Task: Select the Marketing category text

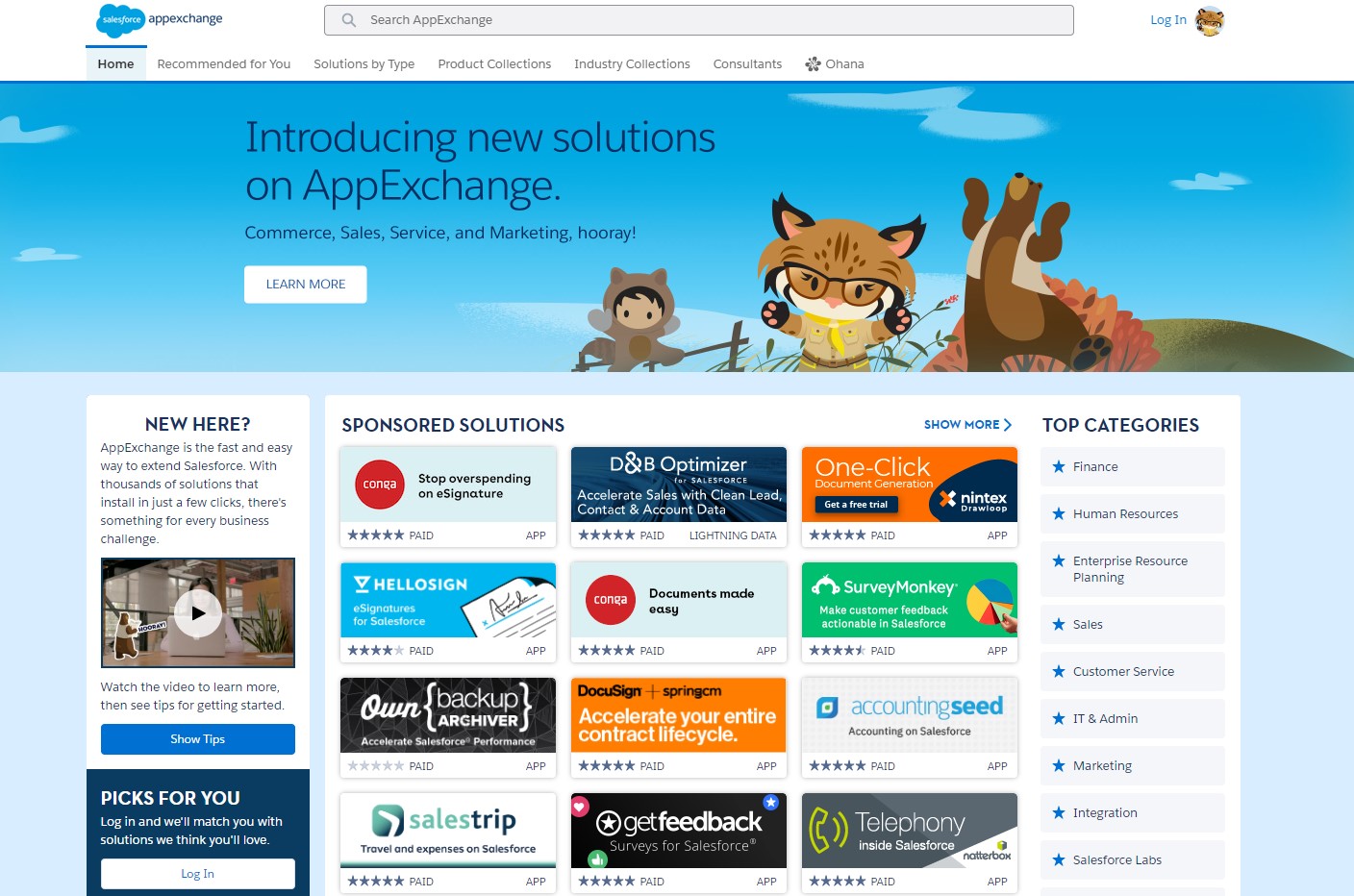Action: [1102, 765]
